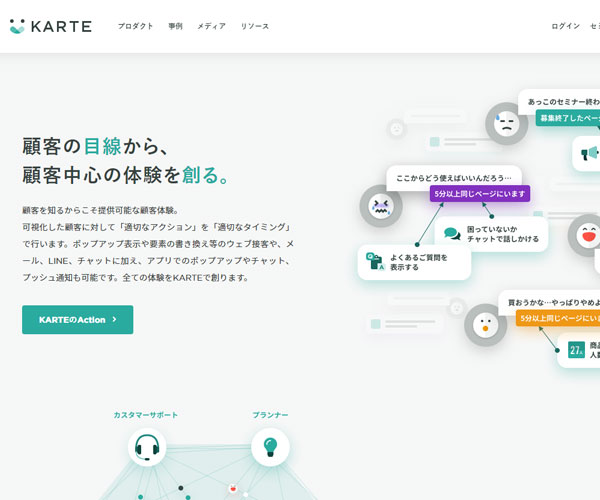The width and height of the screenshot is (600, 500).
Task: Click the sleepy sweating face avatar
Action: [506, 124]
